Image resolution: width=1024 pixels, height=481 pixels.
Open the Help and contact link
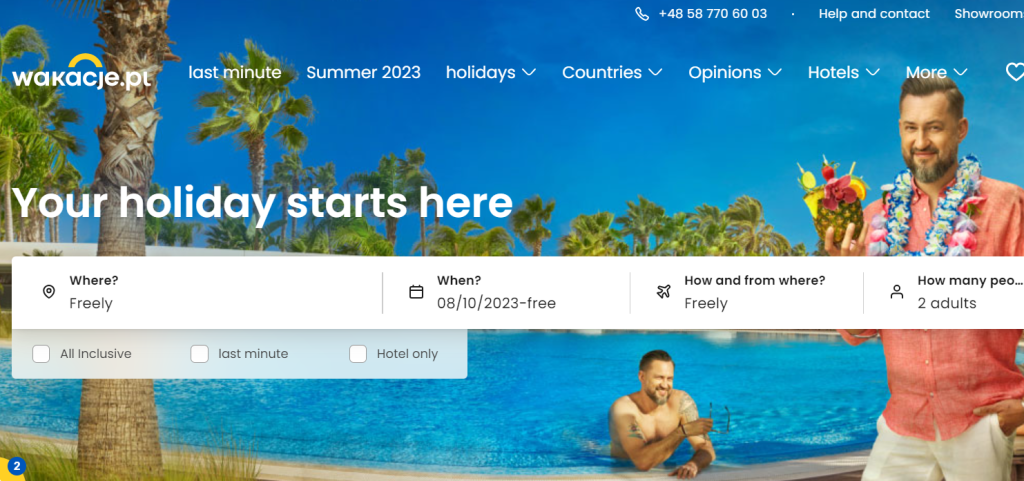click(x=874, y=14)
